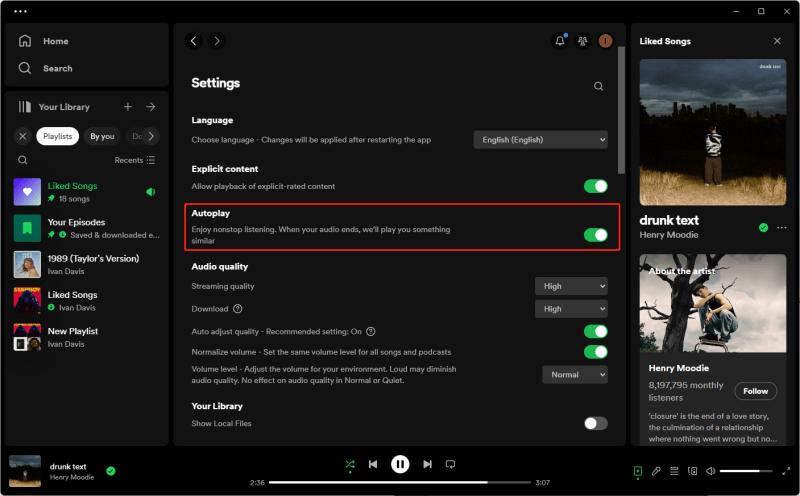Open the language dropdown
This screenshot has width=800, height=496.
[x=540, y=140]
